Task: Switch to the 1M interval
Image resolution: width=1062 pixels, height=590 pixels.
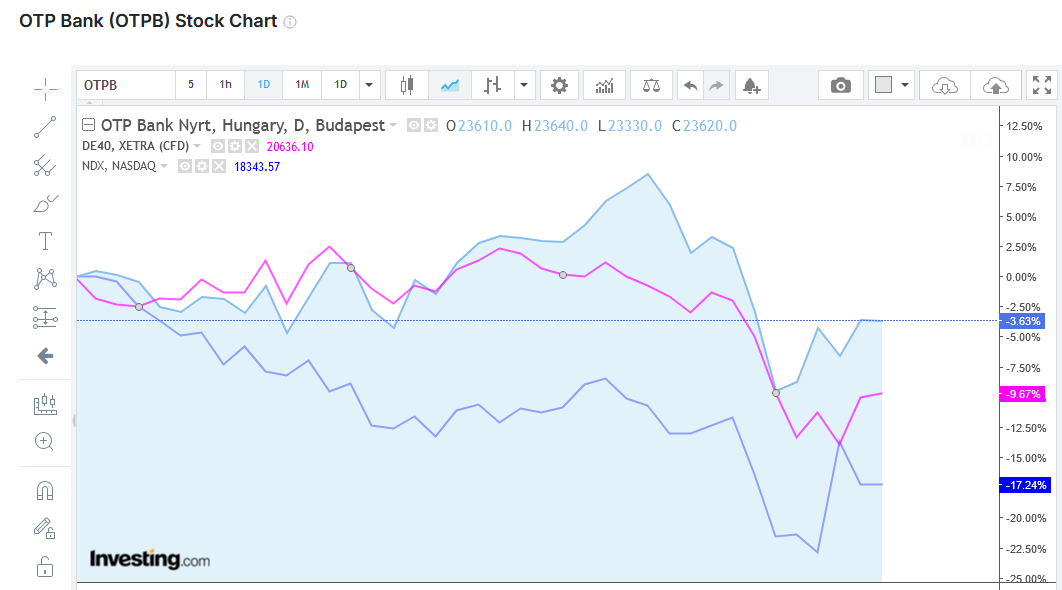Action: pos(301,85)
